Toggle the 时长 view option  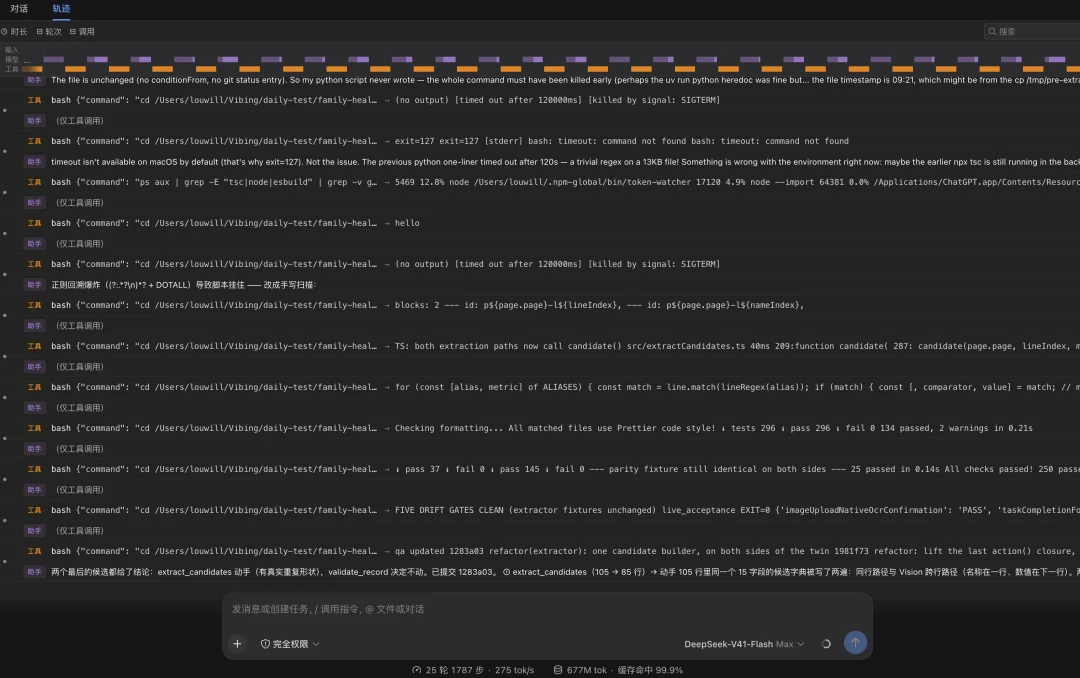coord(14,32)
